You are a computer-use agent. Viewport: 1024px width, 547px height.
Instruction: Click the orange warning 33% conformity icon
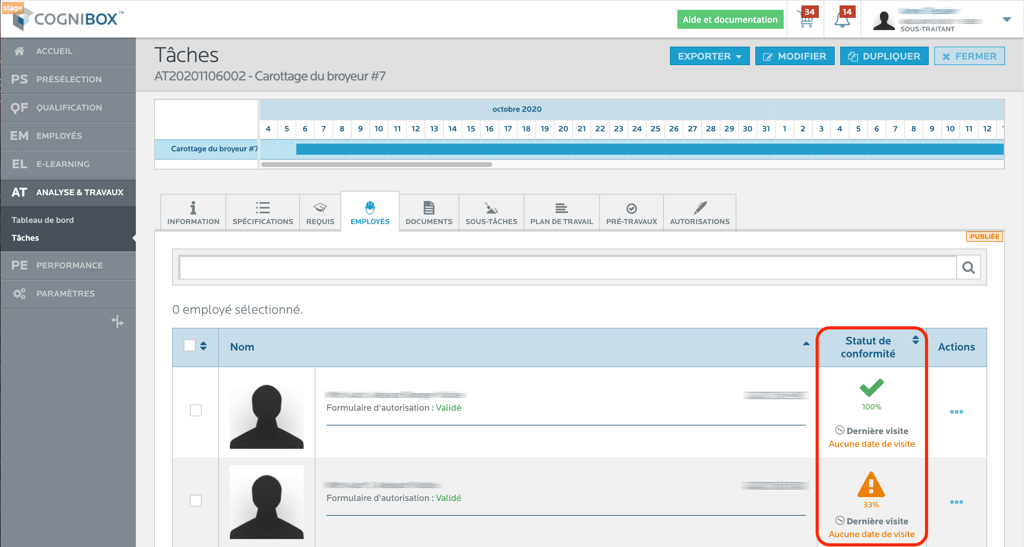pyautogui.click(x=871, y=485)
